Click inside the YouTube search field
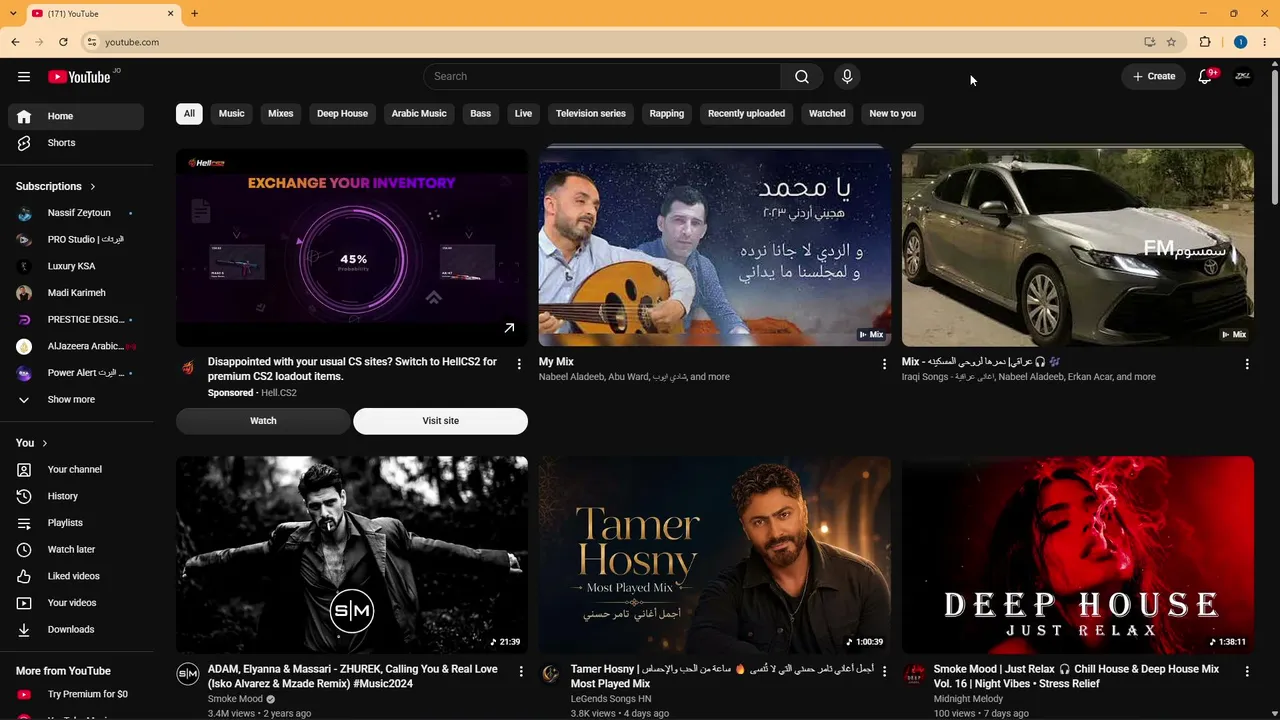Viewport: 1280px width, 720px height. pyautogui.click(x=603, y=77)
